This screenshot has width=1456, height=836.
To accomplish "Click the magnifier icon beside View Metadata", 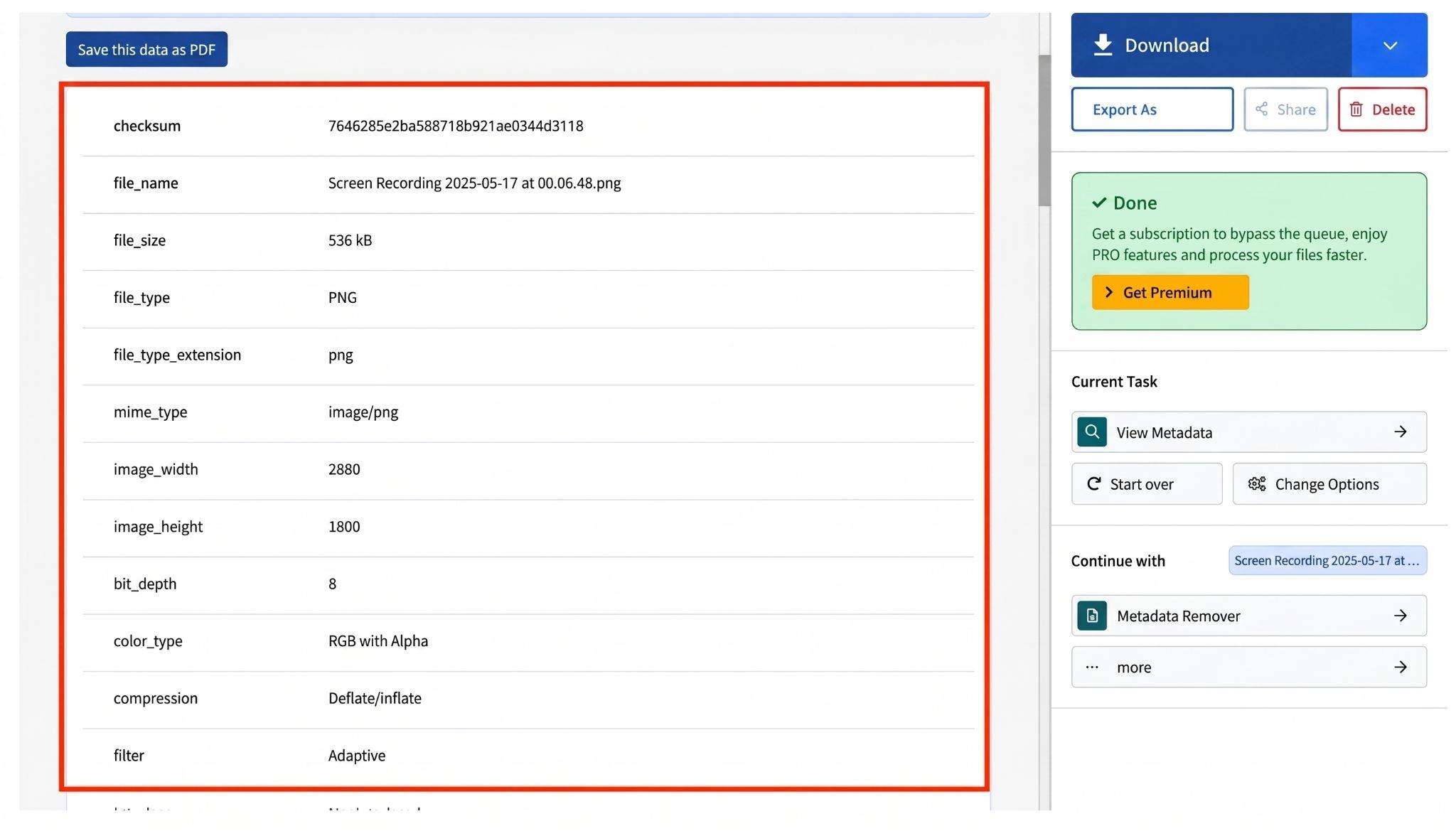I will (x=1092, y=432).
